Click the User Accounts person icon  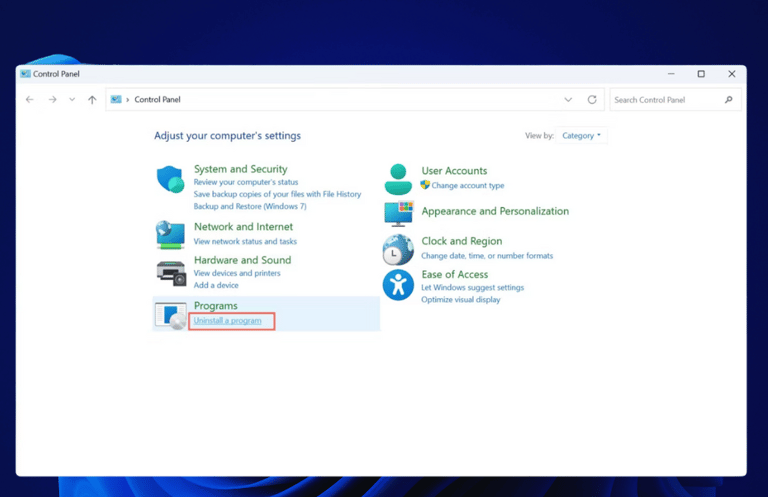tap(398, 179)
